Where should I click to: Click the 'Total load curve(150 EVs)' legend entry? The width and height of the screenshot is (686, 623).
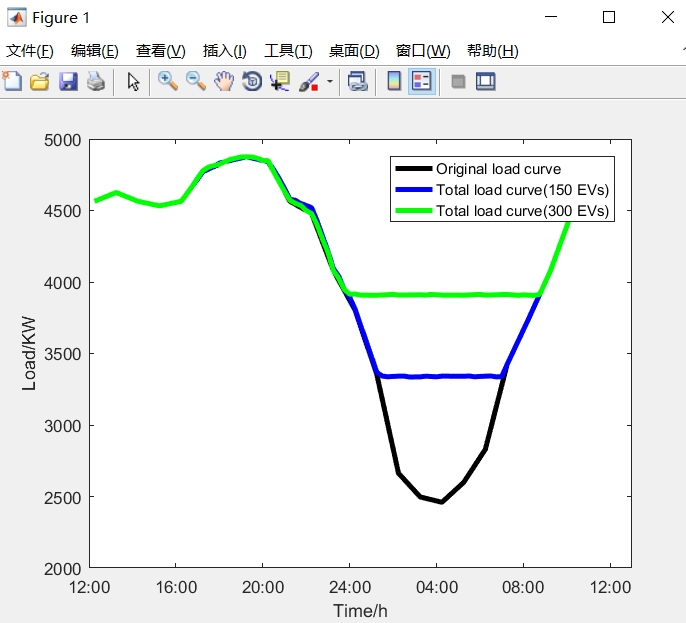click(522, 190)
